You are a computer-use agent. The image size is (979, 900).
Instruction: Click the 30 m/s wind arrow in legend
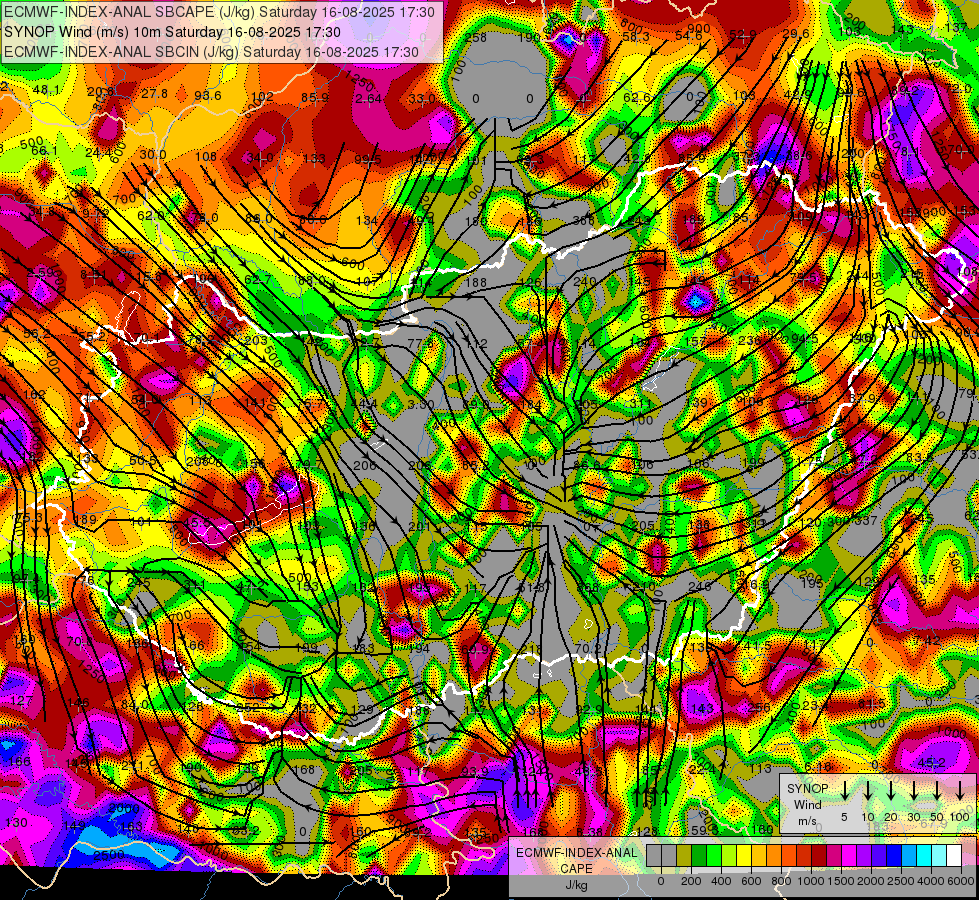pyautogui.click(x=913, y=791)
